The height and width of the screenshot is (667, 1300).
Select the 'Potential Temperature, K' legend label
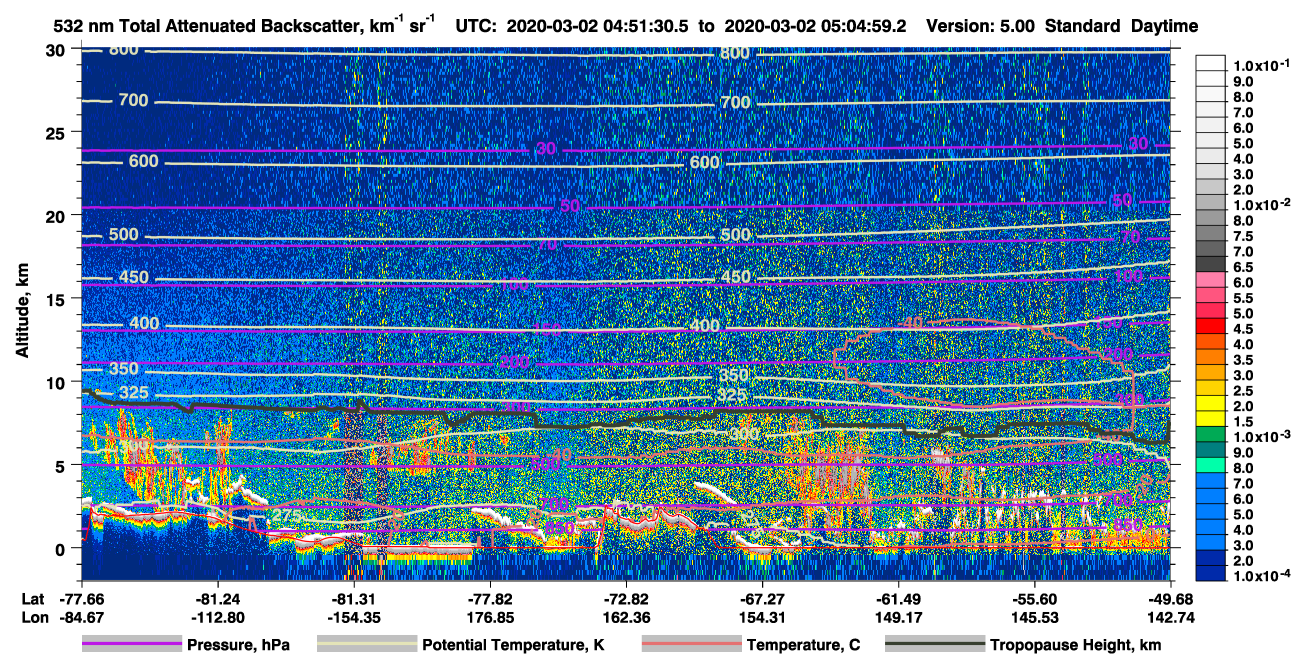(513, 646)
